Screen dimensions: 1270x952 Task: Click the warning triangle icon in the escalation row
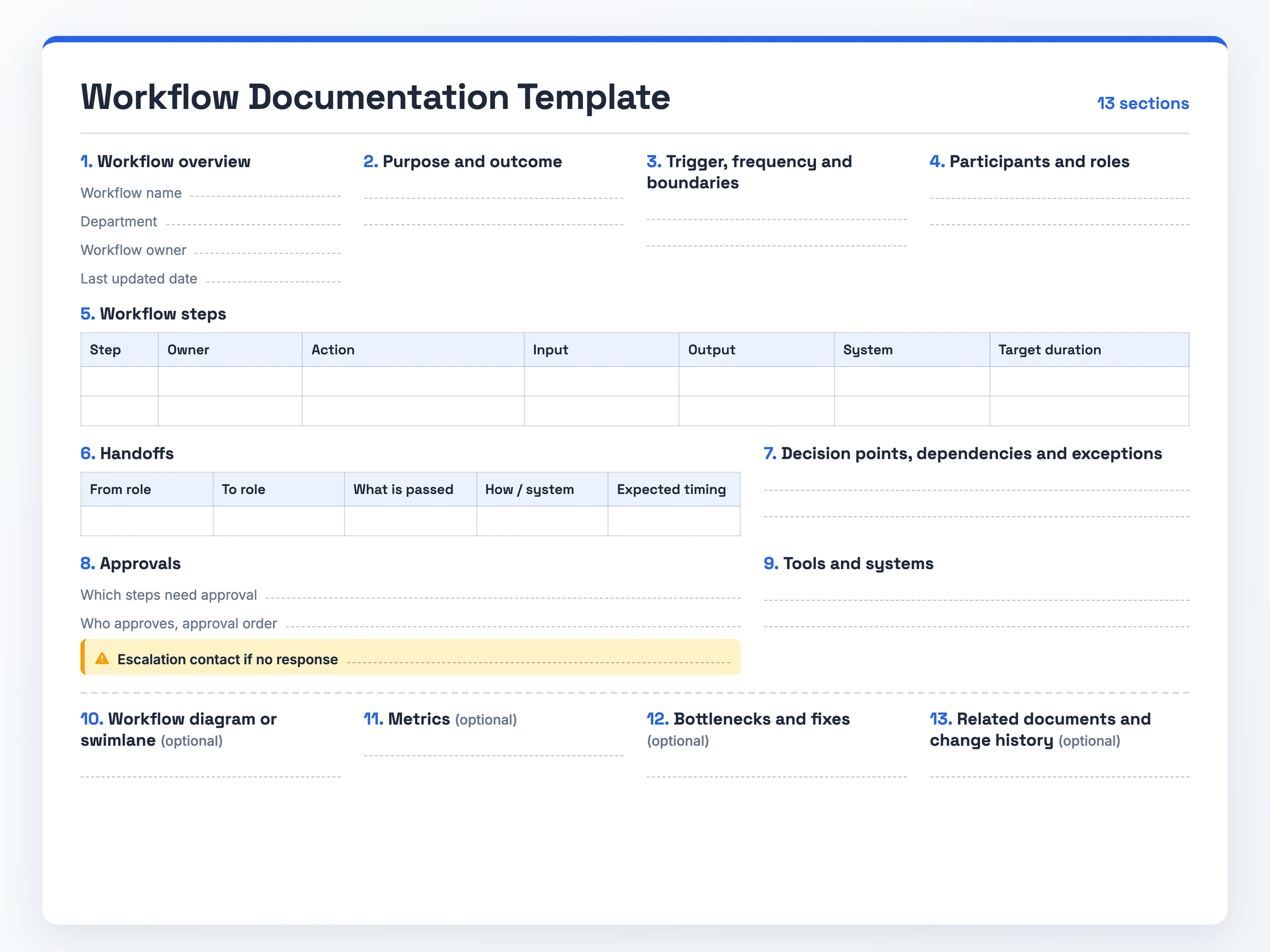coord(102,658)
